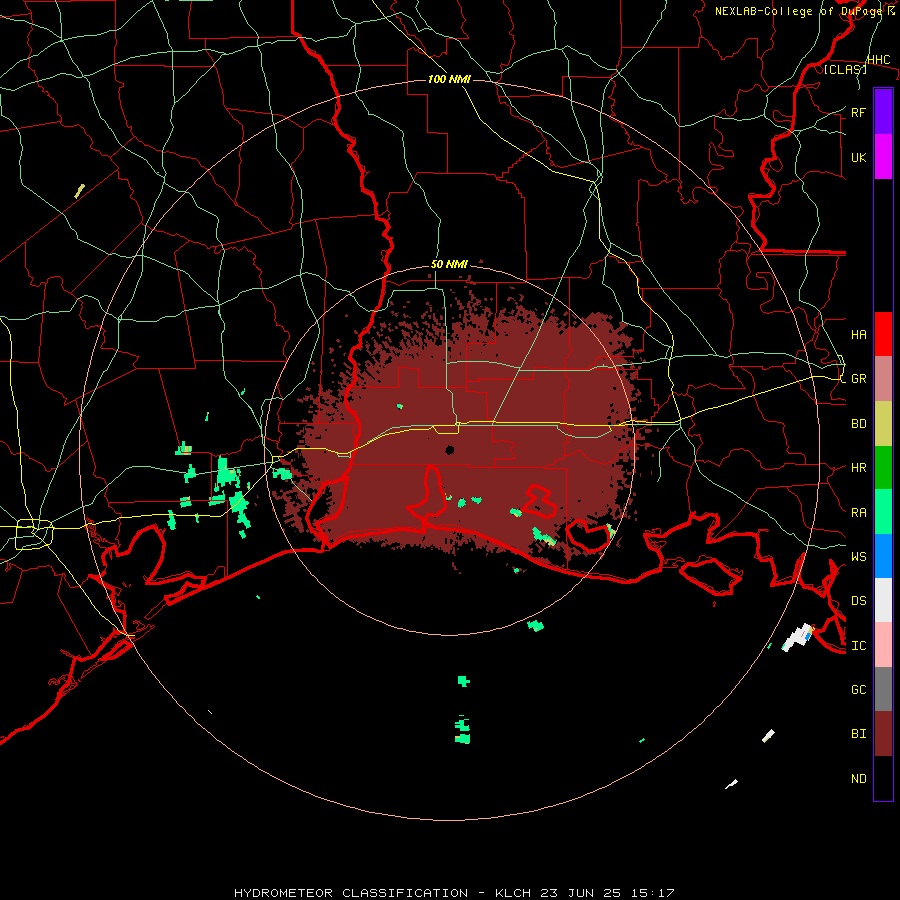Click the IC legend label

click(x=858, y=645)
